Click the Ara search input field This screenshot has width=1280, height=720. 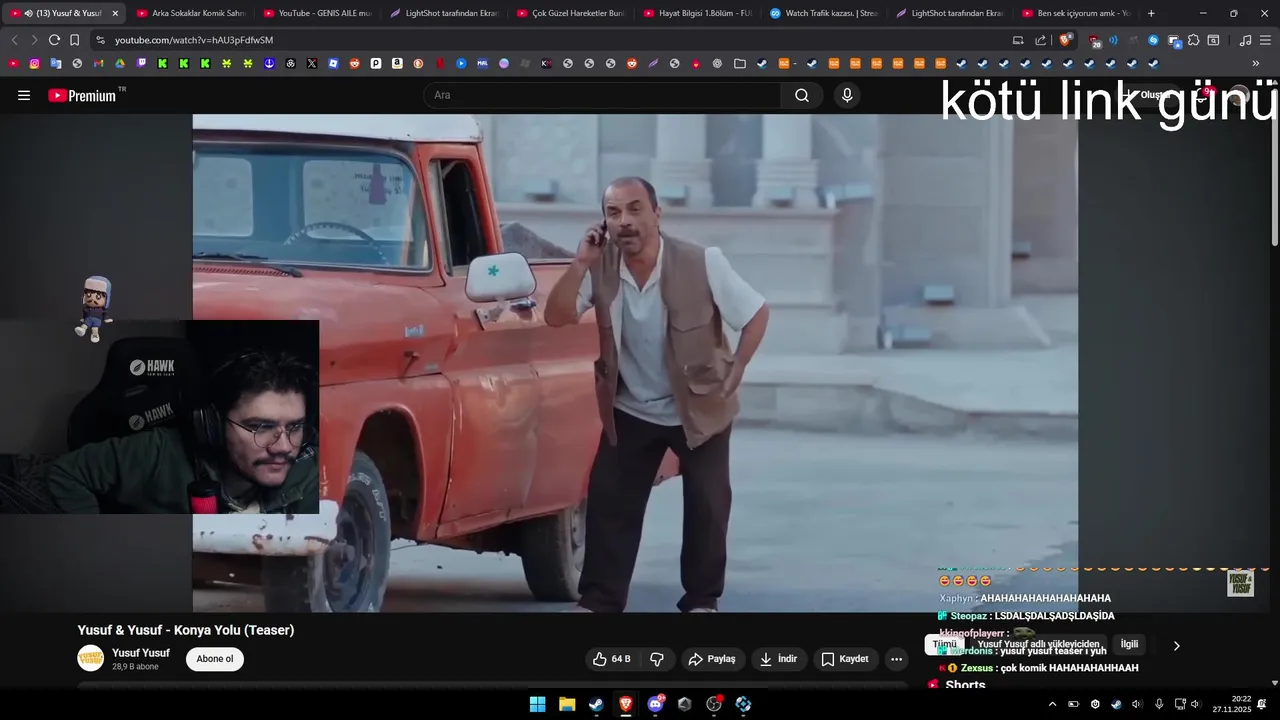(603, 95)
